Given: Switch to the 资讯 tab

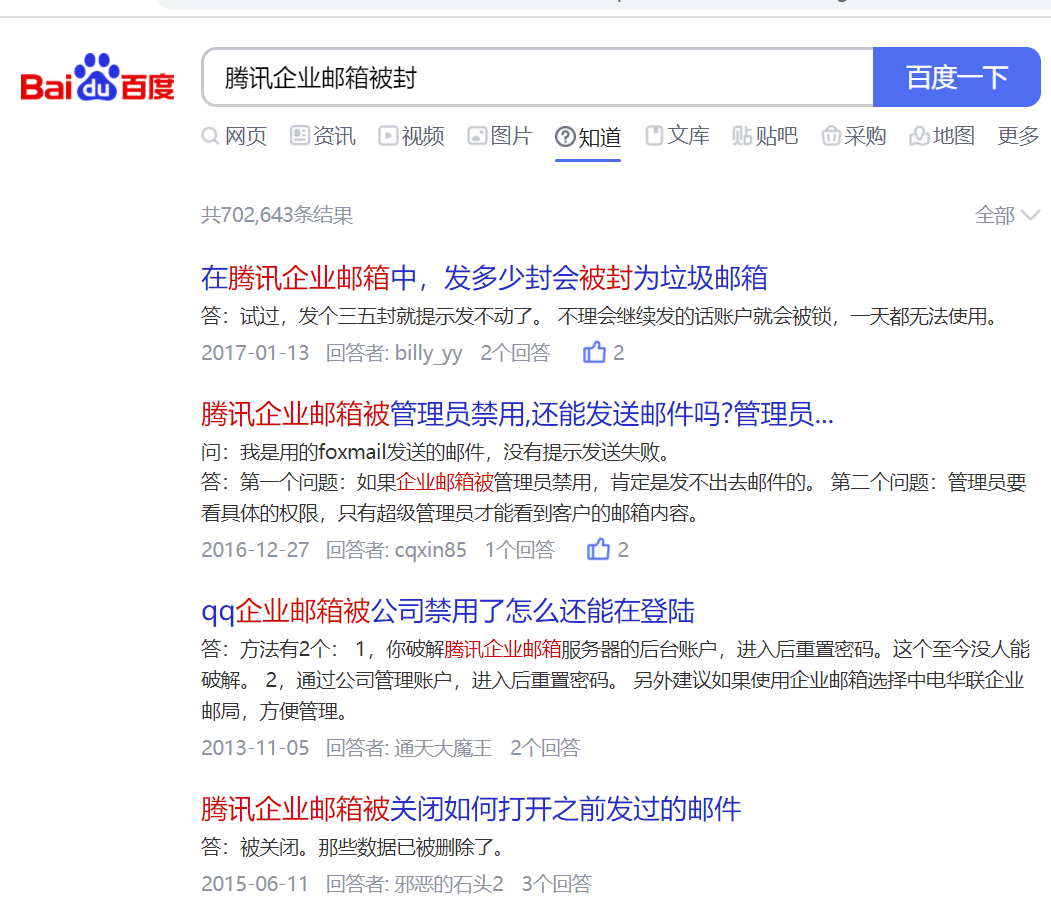Looking at the screenshot, I should (323, 136).
